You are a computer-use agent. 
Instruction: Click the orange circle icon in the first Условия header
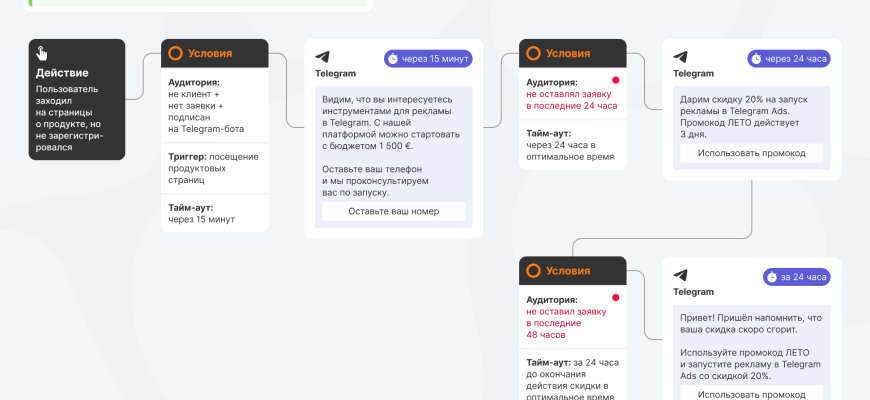point(175,54)
